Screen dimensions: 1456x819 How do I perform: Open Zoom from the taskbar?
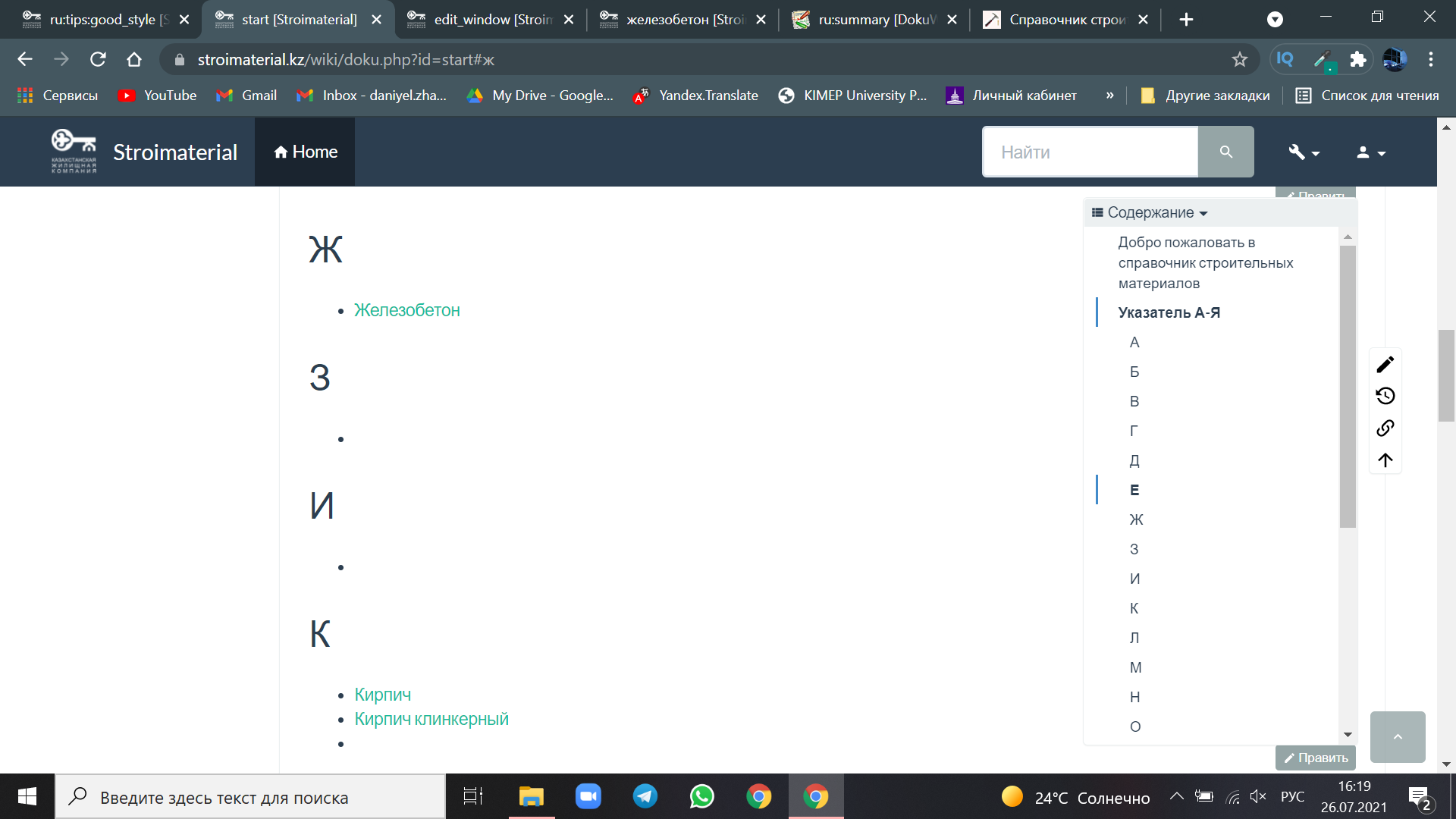(x=588, y=796)
